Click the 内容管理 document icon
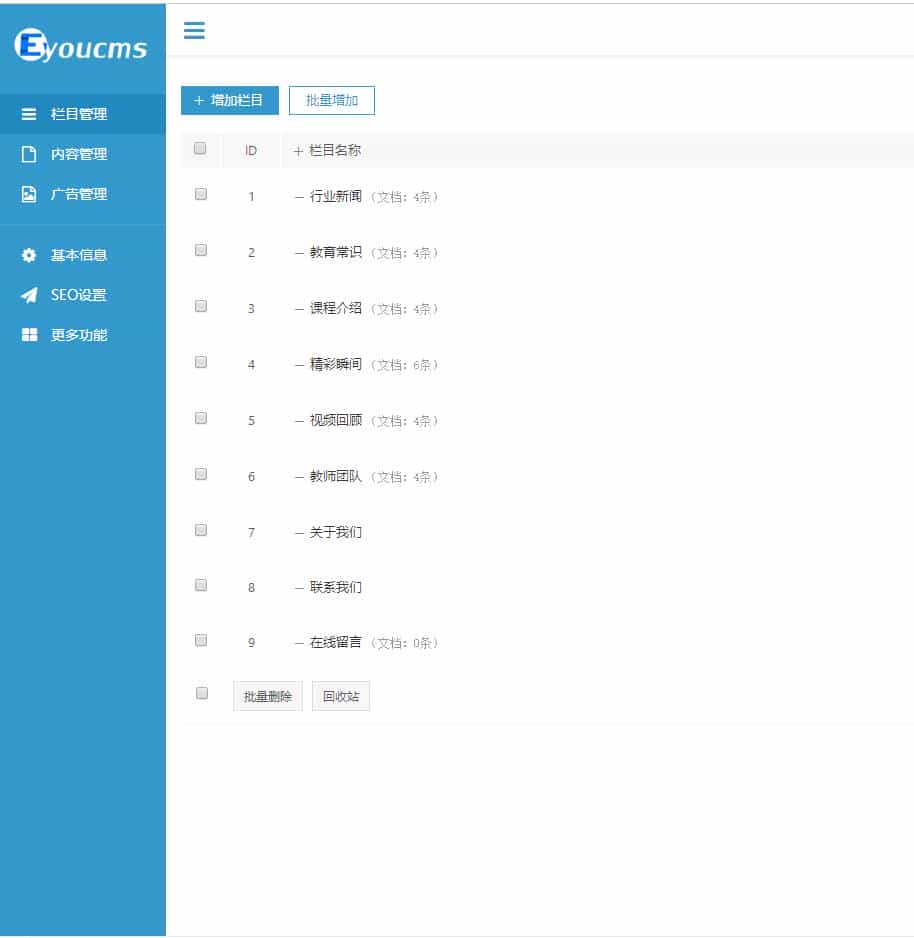 point(28,154)
